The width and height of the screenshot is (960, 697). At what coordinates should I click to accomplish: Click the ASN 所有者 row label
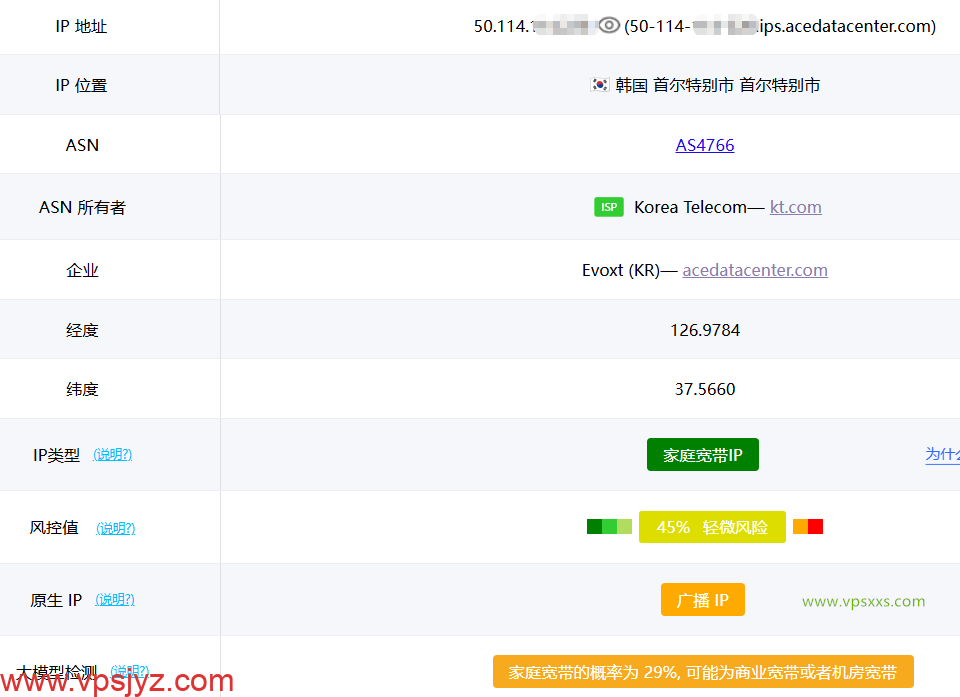coord(82,207)
